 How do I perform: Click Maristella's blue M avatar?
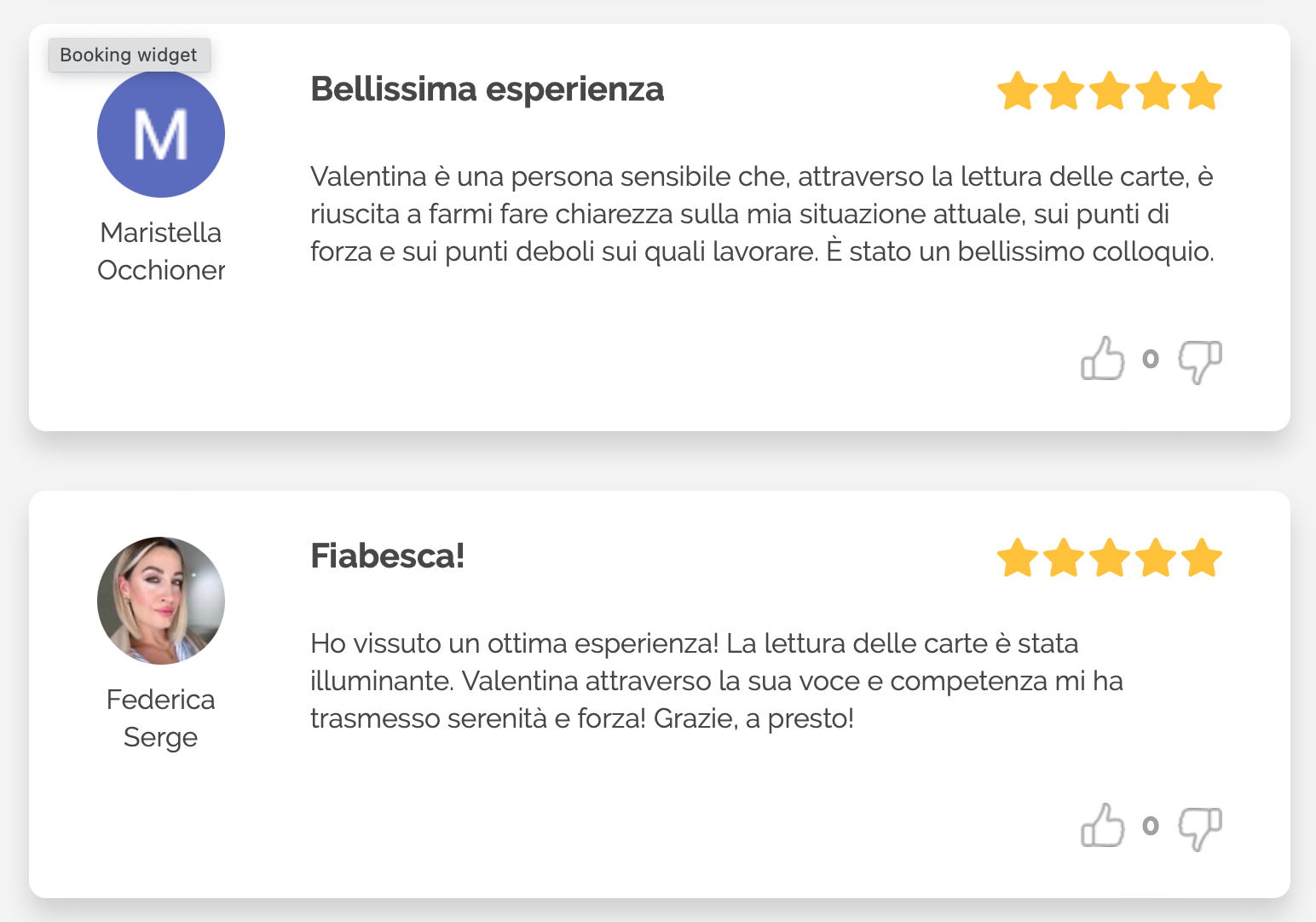(161, 135)
